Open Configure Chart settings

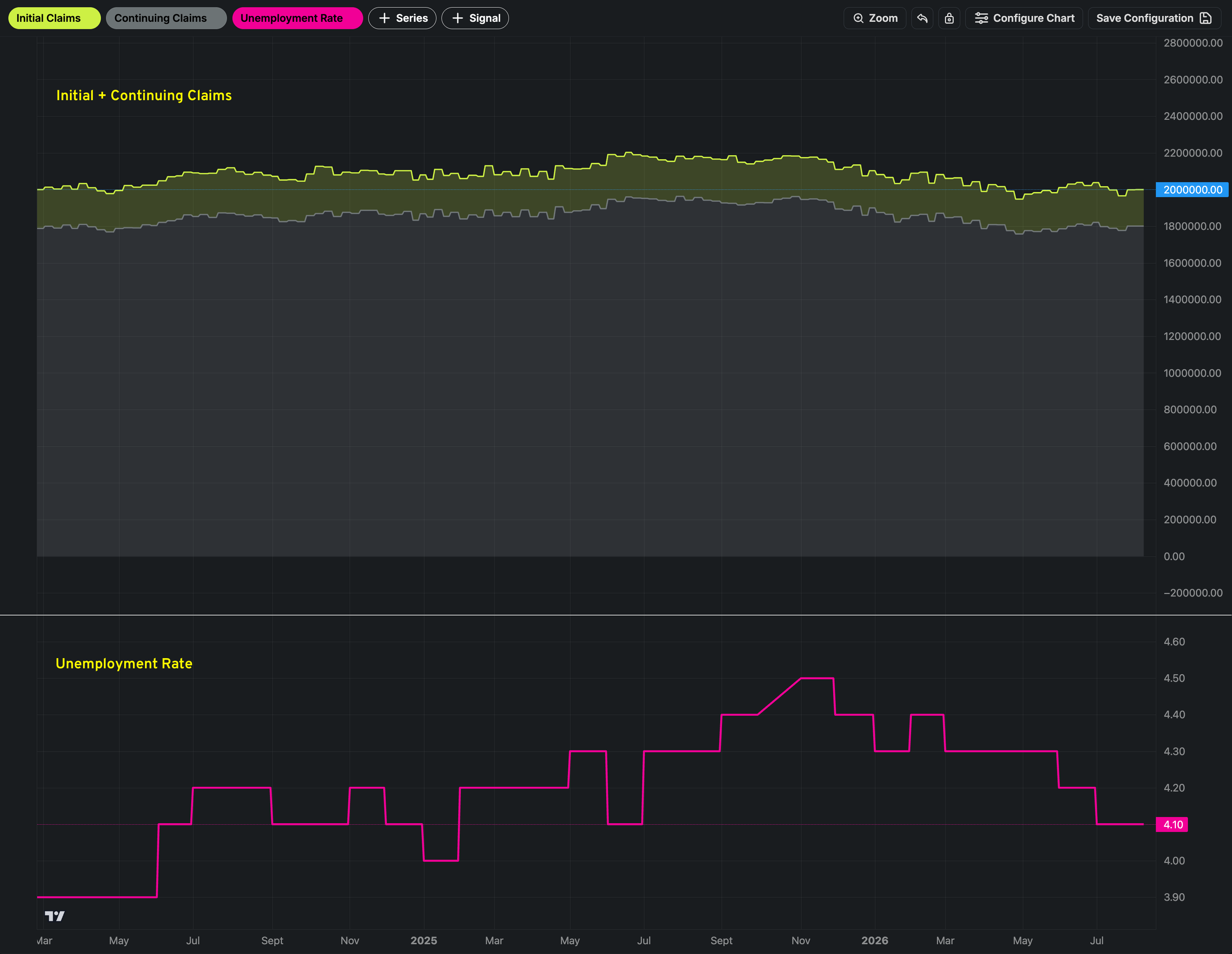(x=1024, y=18)
